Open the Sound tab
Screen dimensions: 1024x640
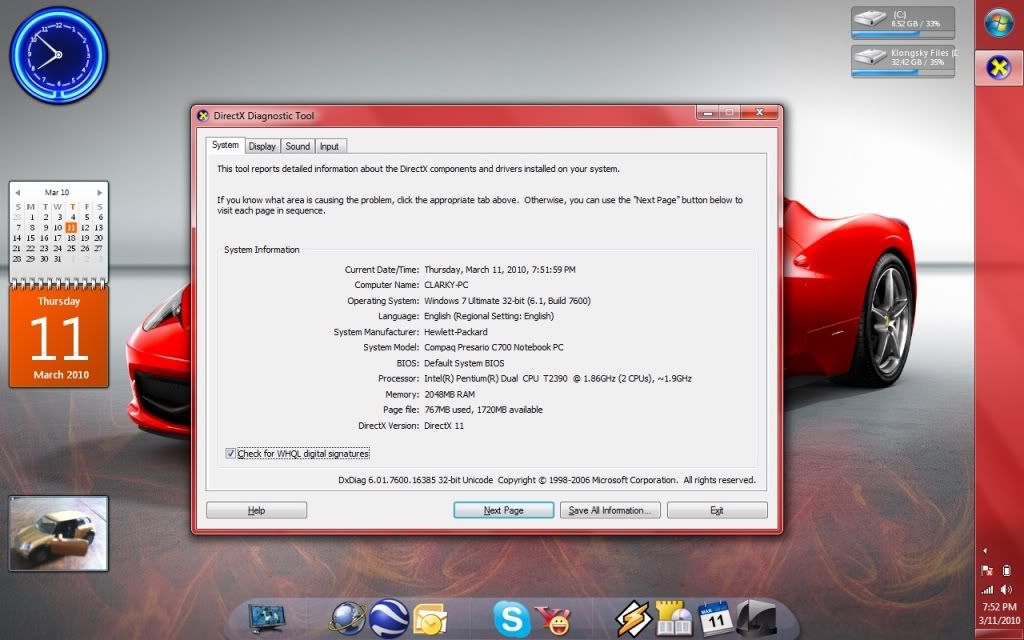298,146
